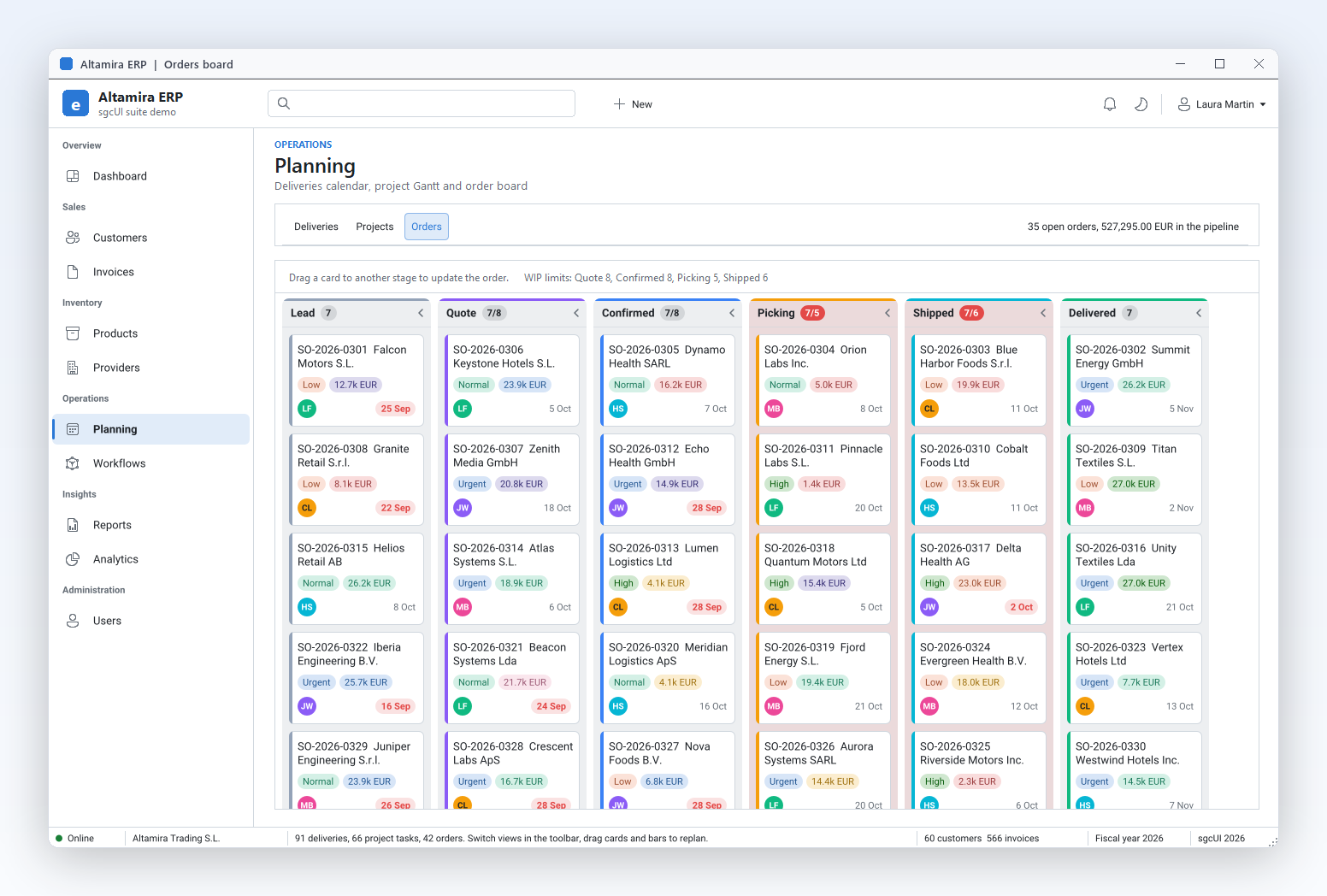This screenshot has width=1327, height=896.
Task: Open Products in Inventory section
Action: 151,333
